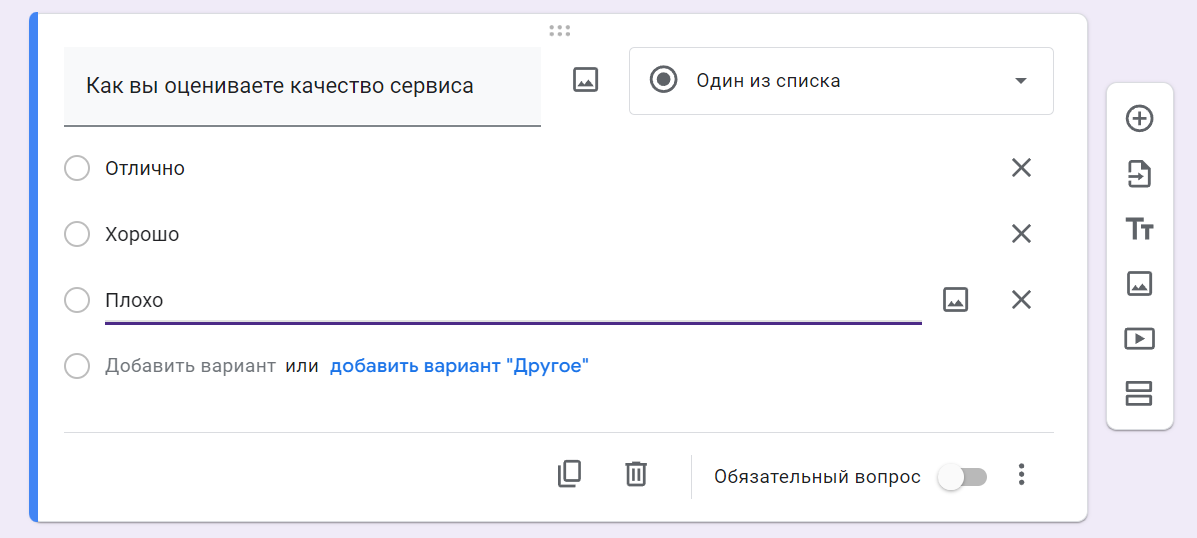This screenshot has height=538, width=1197.
Task: Remove the Плохо option
Action: point(1021,300)
